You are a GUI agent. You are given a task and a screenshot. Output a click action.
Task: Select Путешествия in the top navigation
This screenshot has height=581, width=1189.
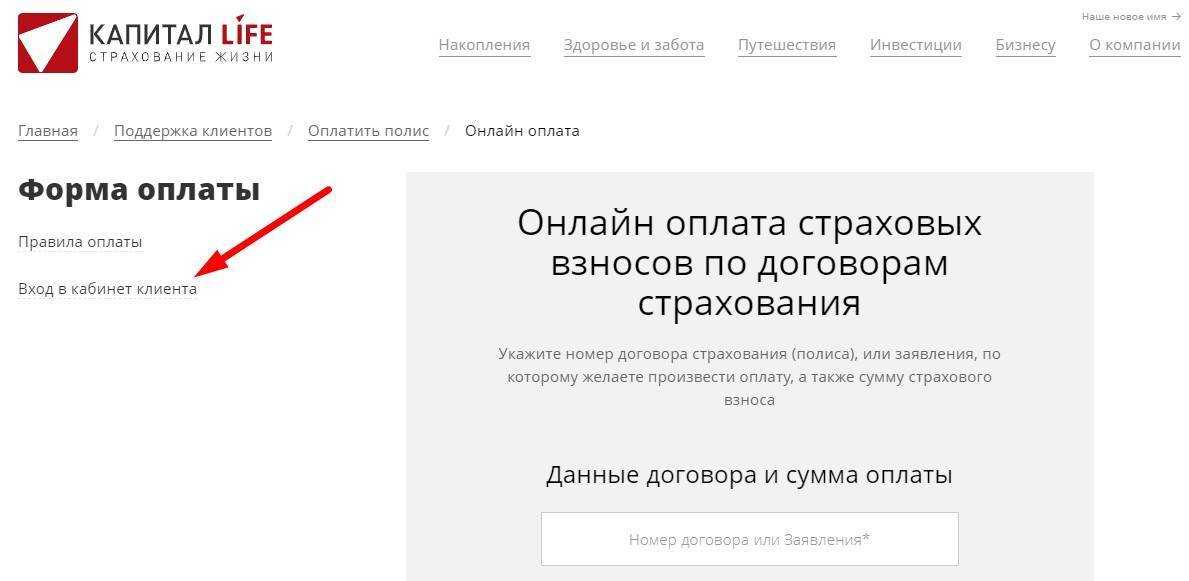tap(786, 45)
